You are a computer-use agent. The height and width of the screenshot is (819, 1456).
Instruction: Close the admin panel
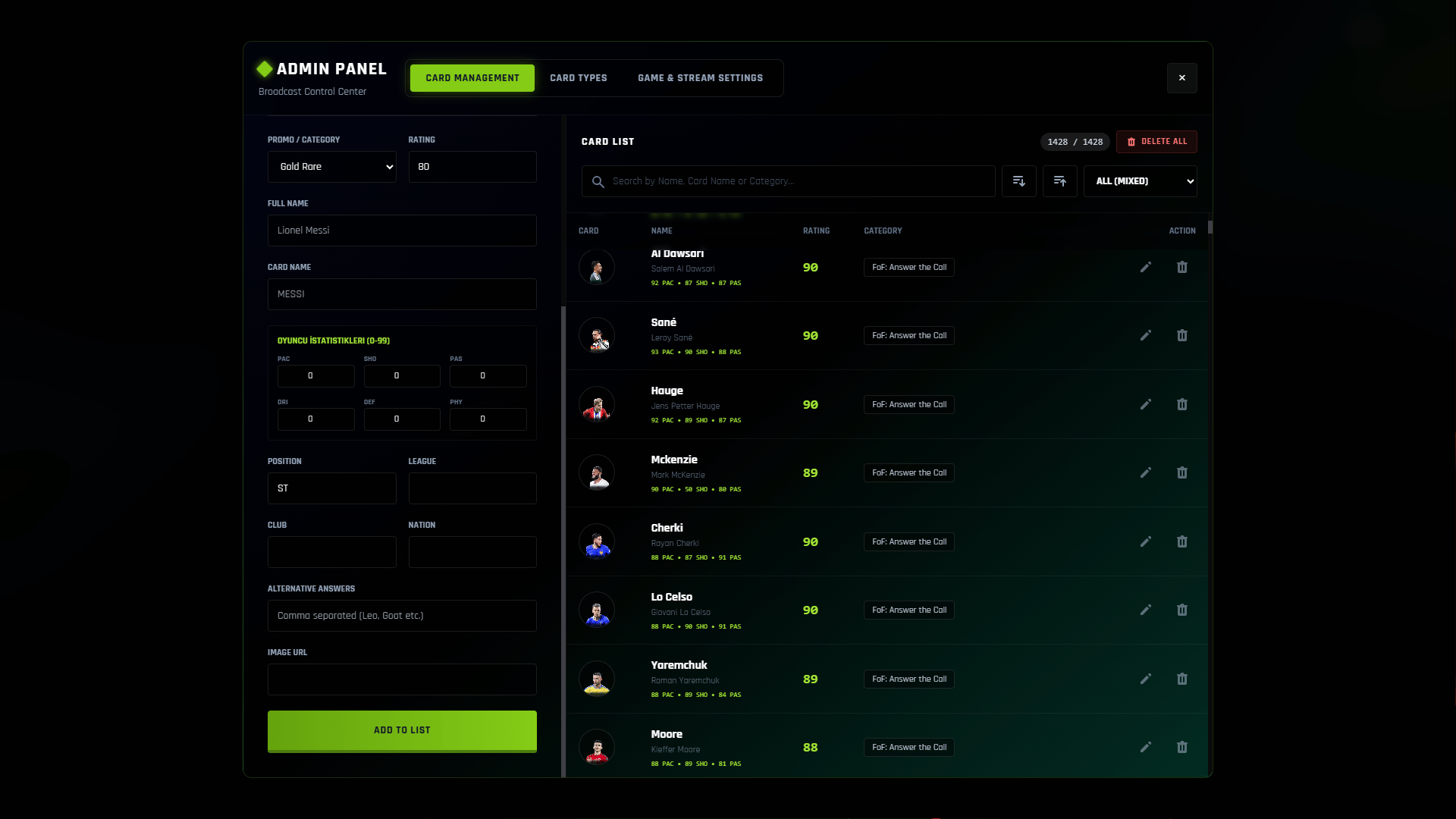(x=1181, y=78)
